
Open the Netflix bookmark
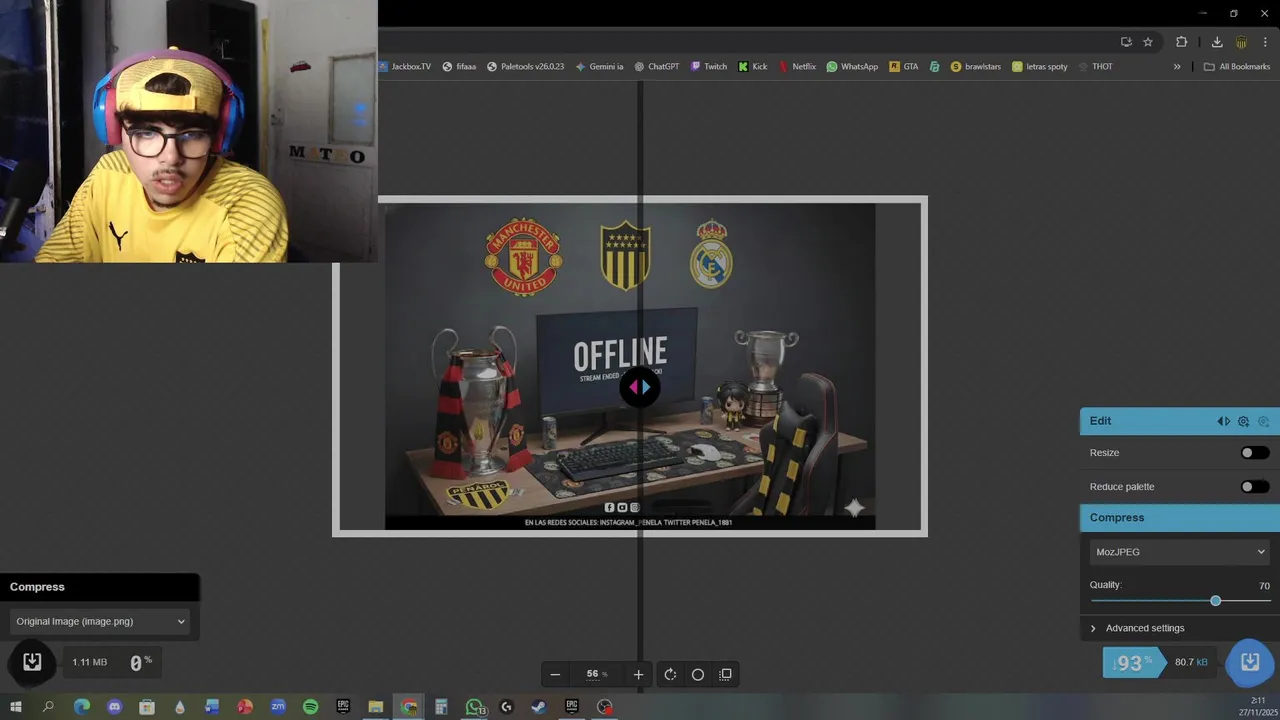[797, 67]
